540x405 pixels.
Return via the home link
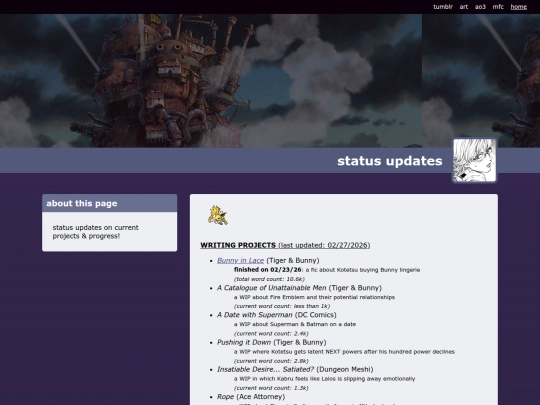519,7
